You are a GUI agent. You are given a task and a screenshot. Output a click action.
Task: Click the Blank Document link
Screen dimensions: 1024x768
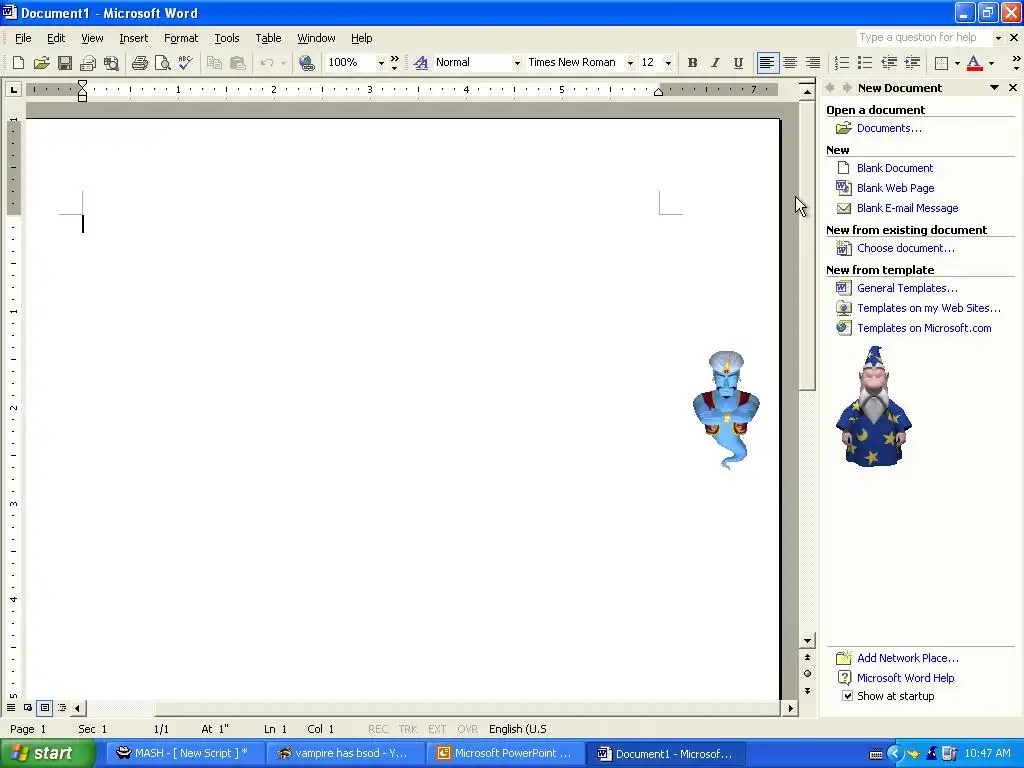[x=895, y=168]
